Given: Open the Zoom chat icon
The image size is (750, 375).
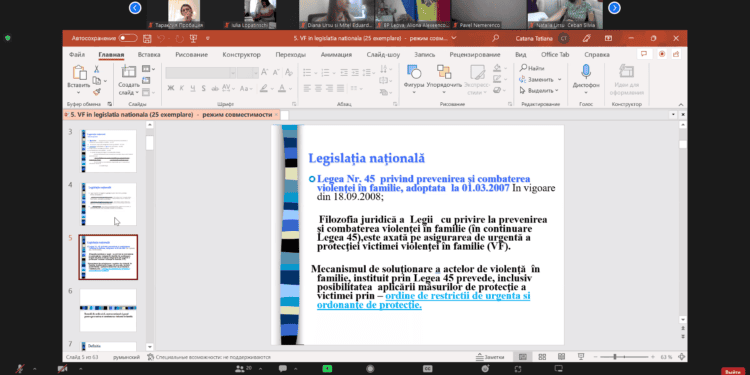Looking at the screenshot, I should point(283,368).
